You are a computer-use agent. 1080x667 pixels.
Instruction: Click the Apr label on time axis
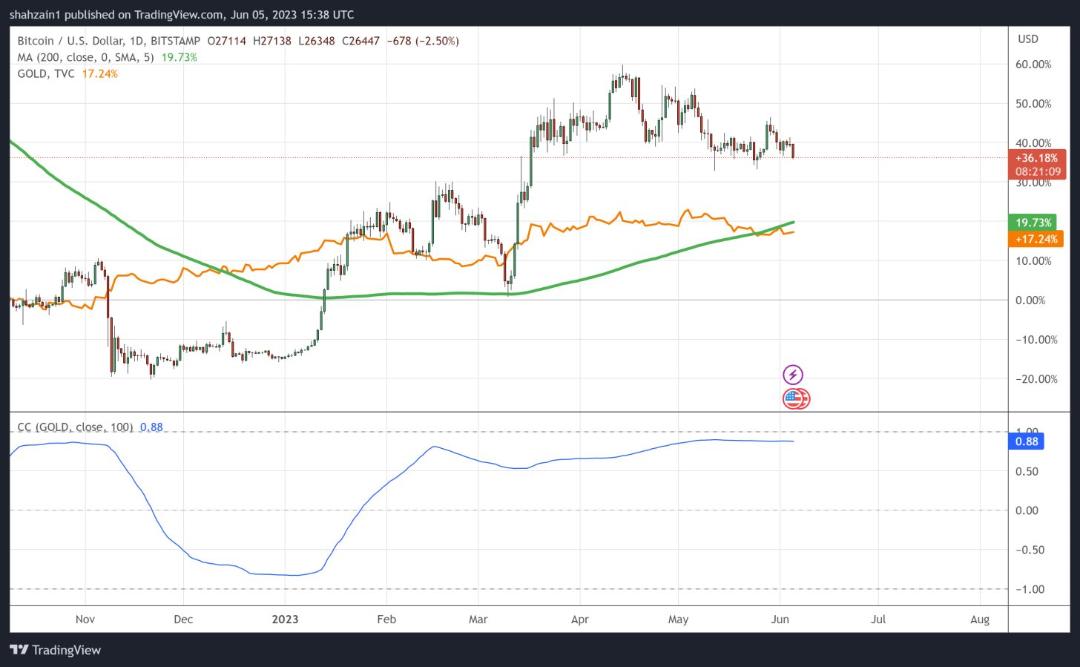tap(580, 619)
